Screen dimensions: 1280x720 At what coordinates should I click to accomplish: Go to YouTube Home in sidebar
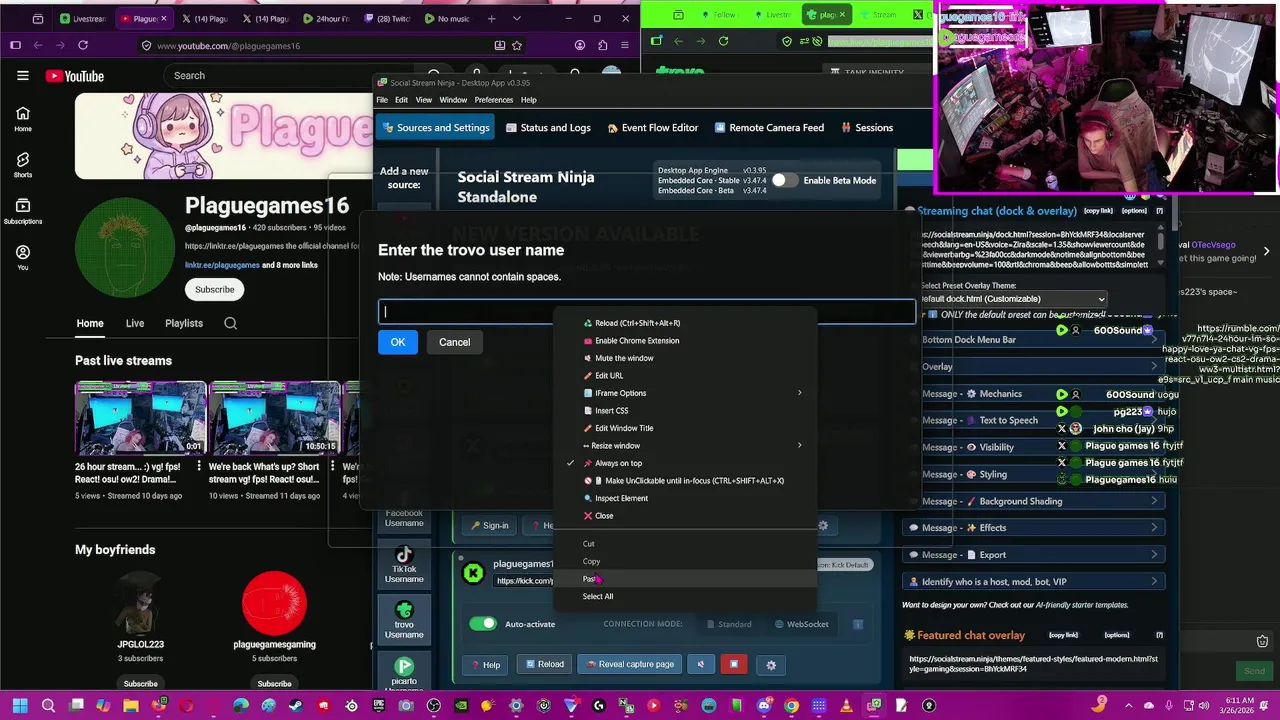pos(23,119)
